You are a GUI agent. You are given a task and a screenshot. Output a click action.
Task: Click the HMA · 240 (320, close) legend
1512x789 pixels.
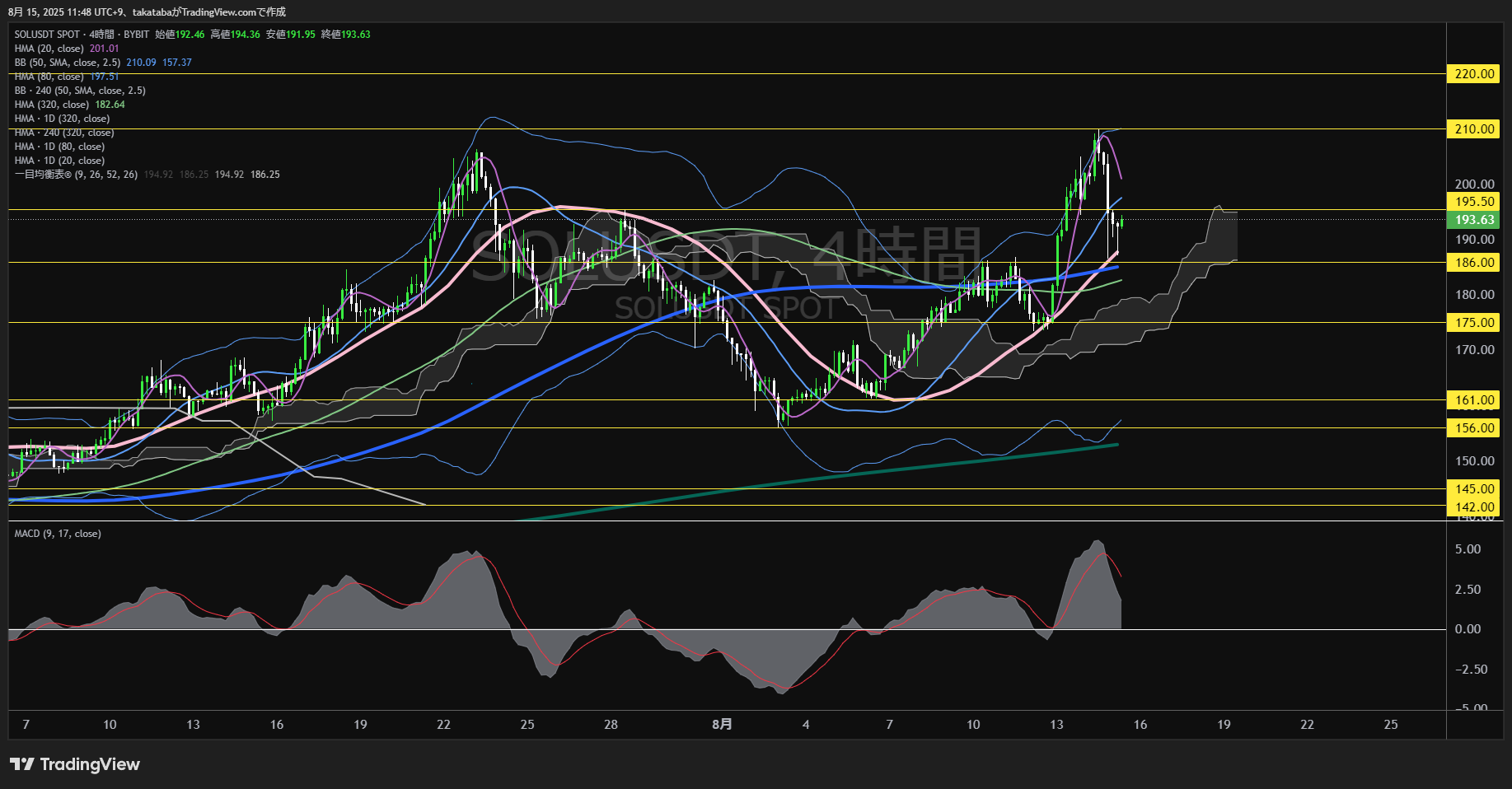pyautogui.click(x=64, y=133)
